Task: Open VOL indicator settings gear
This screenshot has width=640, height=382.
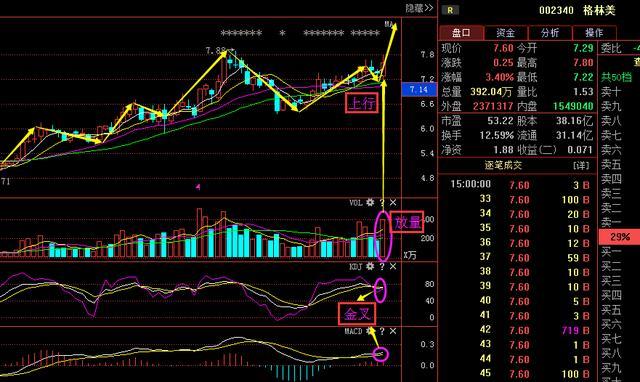Action: [x=370, y=202]
